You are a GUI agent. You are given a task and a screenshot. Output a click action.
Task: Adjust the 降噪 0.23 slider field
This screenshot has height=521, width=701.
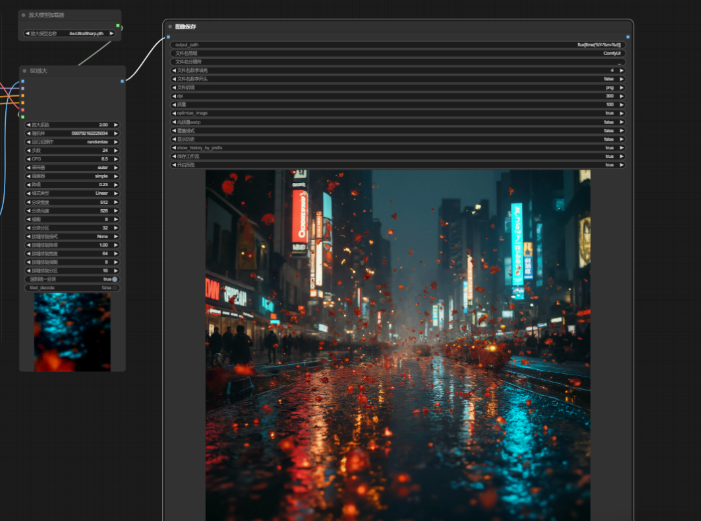[70, 184]
